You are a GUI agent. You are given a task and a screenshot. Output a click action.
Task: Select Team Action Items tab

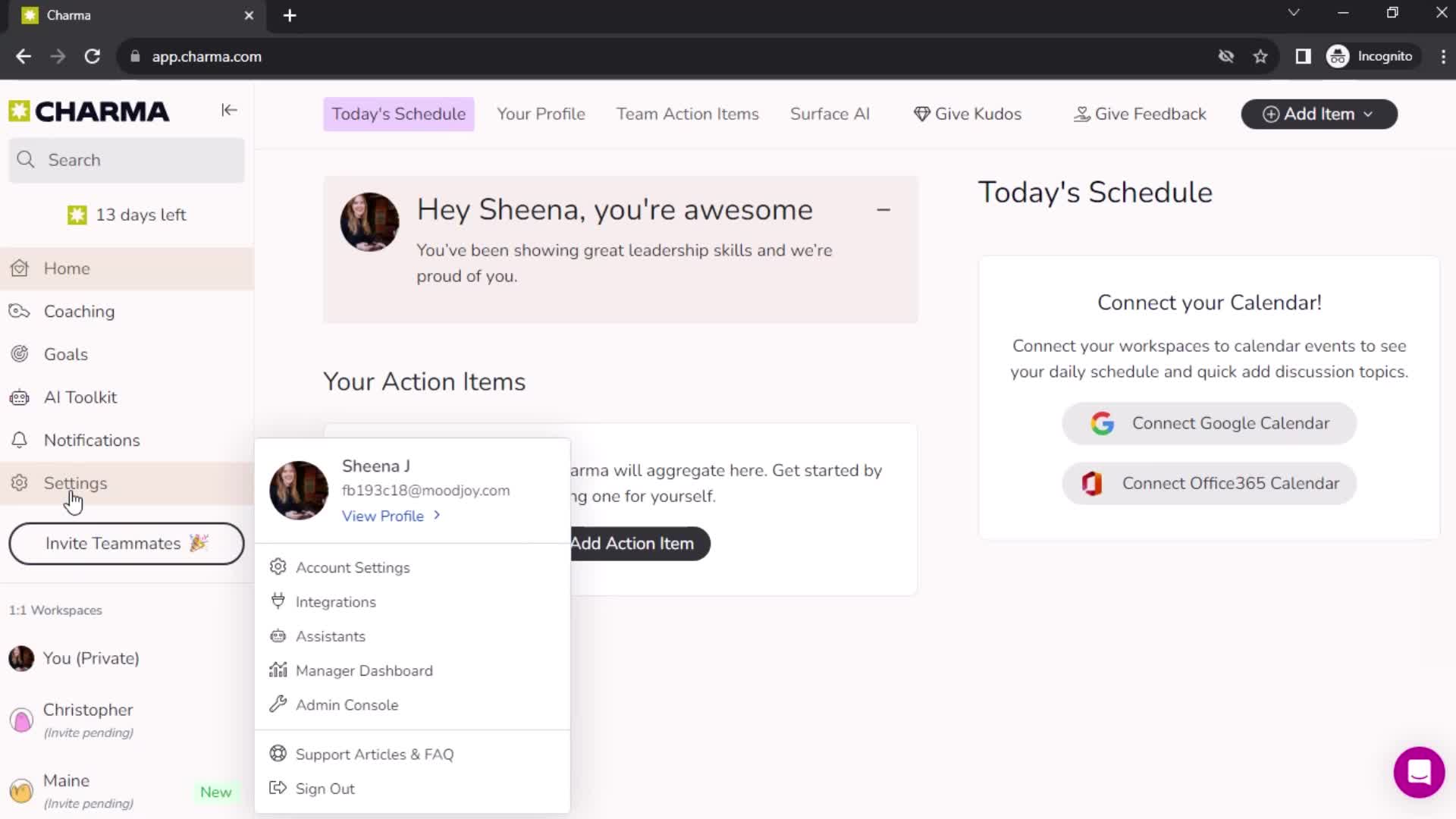(x=688, y=114)
